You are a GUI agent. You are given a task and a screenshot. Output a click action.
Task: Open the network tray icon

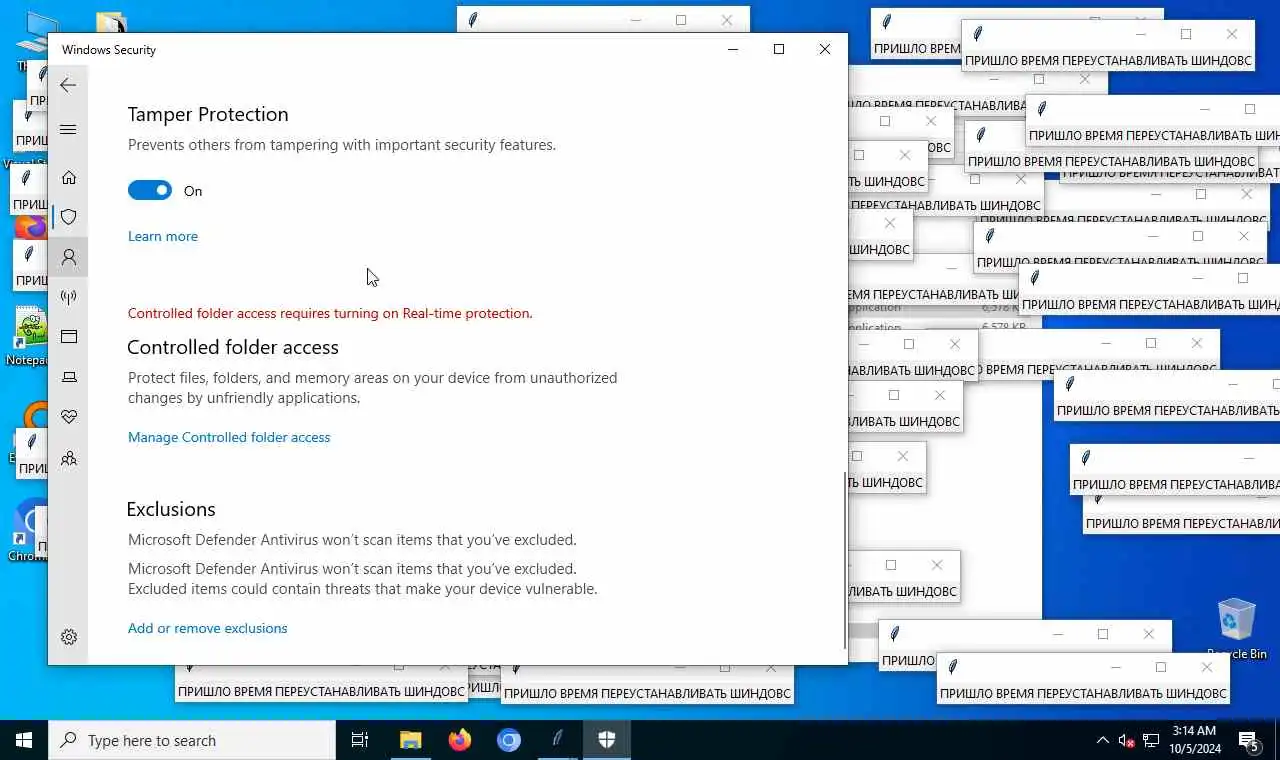click(x=1151, y=741)
